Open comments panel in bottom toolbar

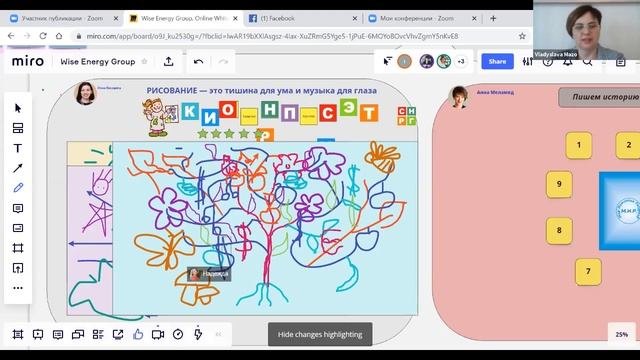[58, 334]
